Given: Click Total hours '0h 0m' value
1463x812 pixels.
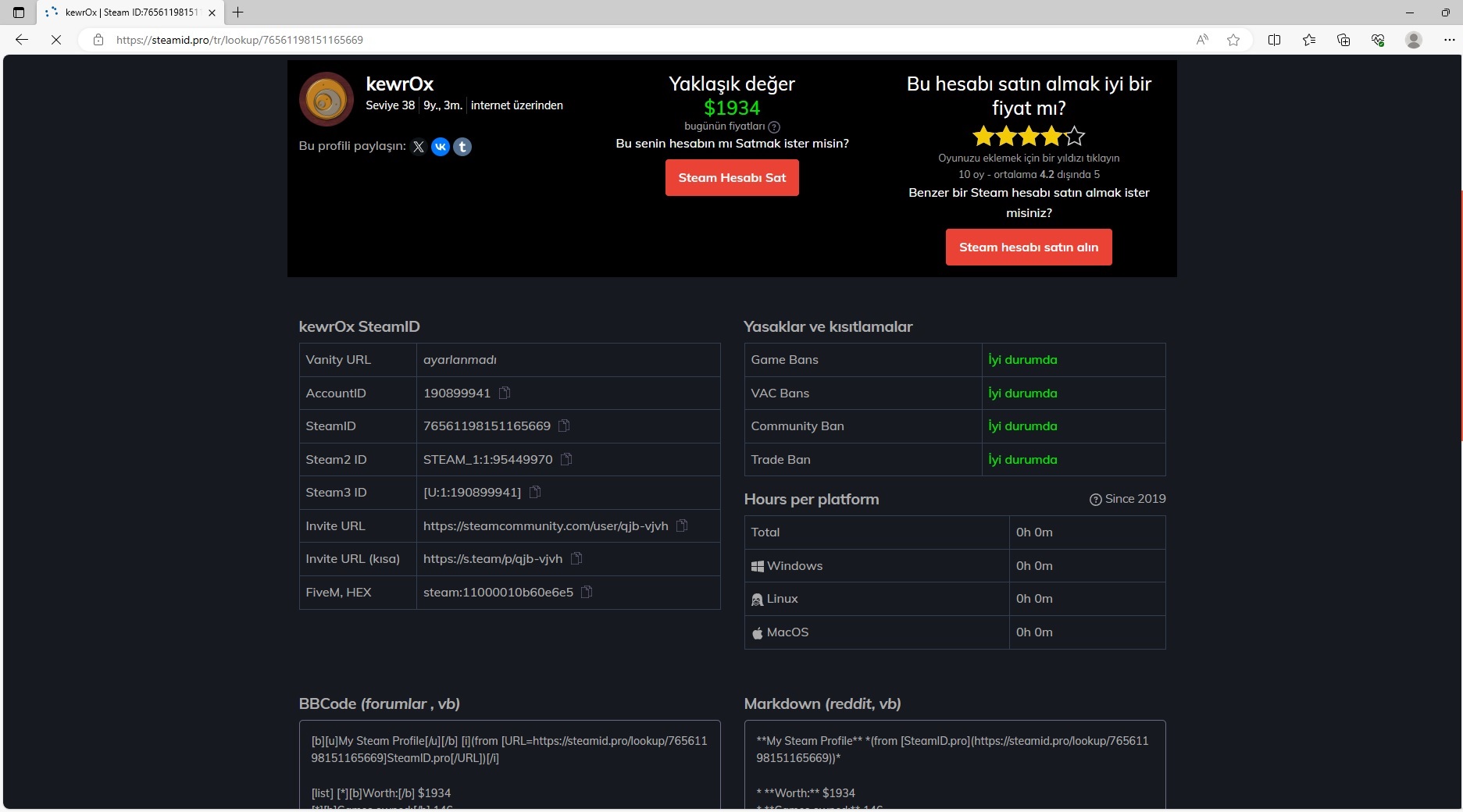Looking at the screenshot, I should point(1034,532).
